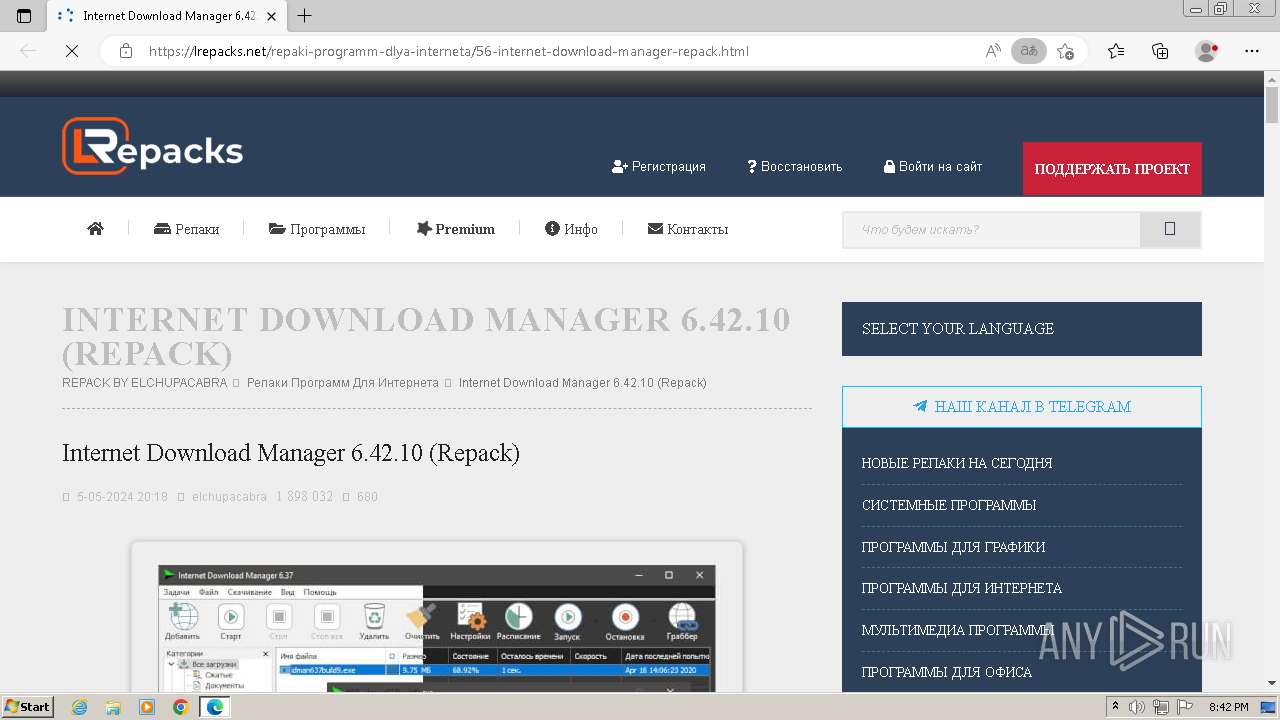1280x720 pixels.
Task: Open the Репаки menu item
Action: [x=187, y=229]
